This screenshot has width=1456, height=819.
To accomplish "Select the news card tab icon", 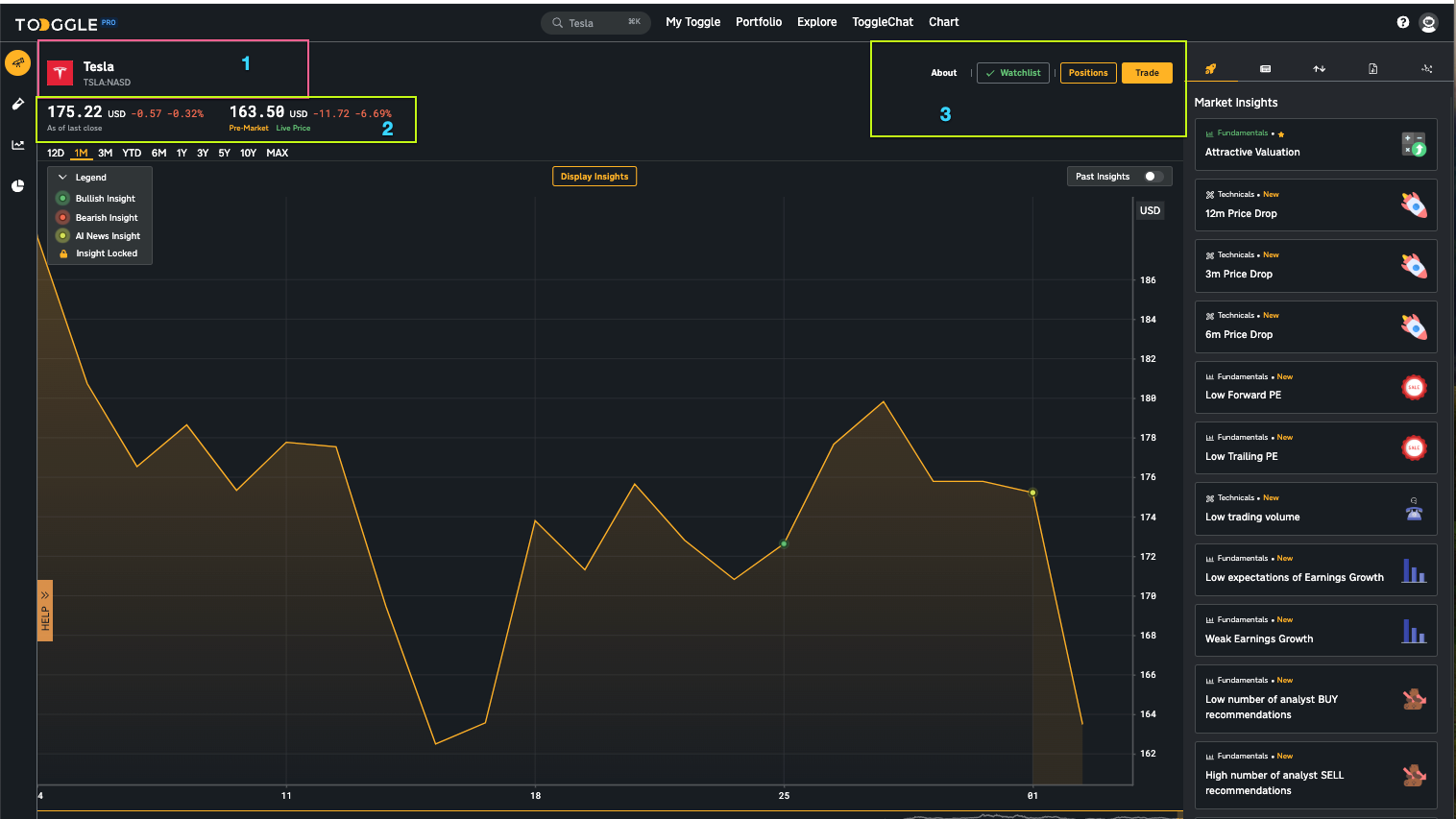I will tap(1265, 69).
